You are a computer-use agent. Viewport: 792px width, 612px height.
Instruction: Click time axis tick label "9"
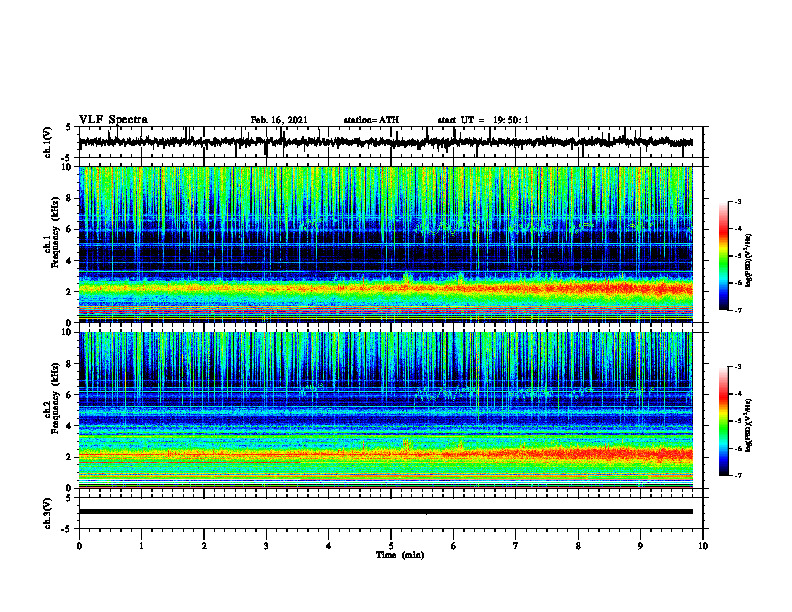[640, 546]
